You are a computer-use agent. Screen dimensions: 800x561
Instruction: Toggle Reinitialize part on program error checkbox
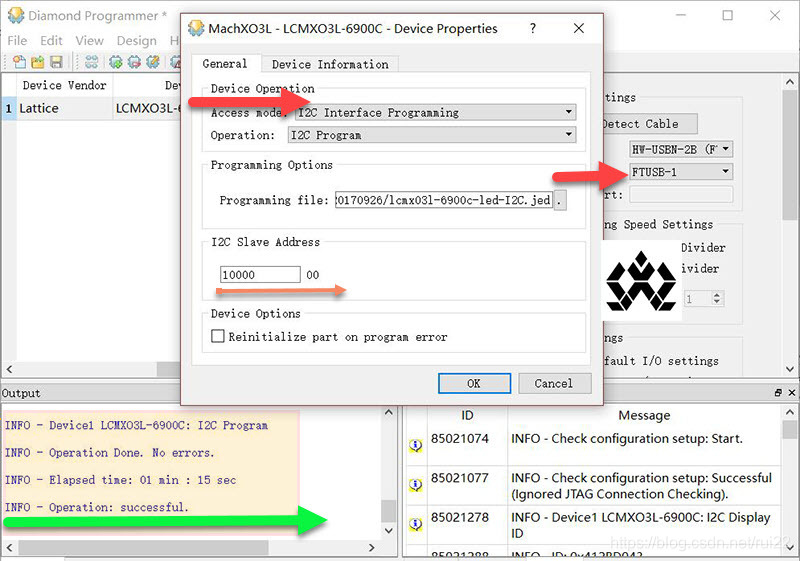pos(218,336)
